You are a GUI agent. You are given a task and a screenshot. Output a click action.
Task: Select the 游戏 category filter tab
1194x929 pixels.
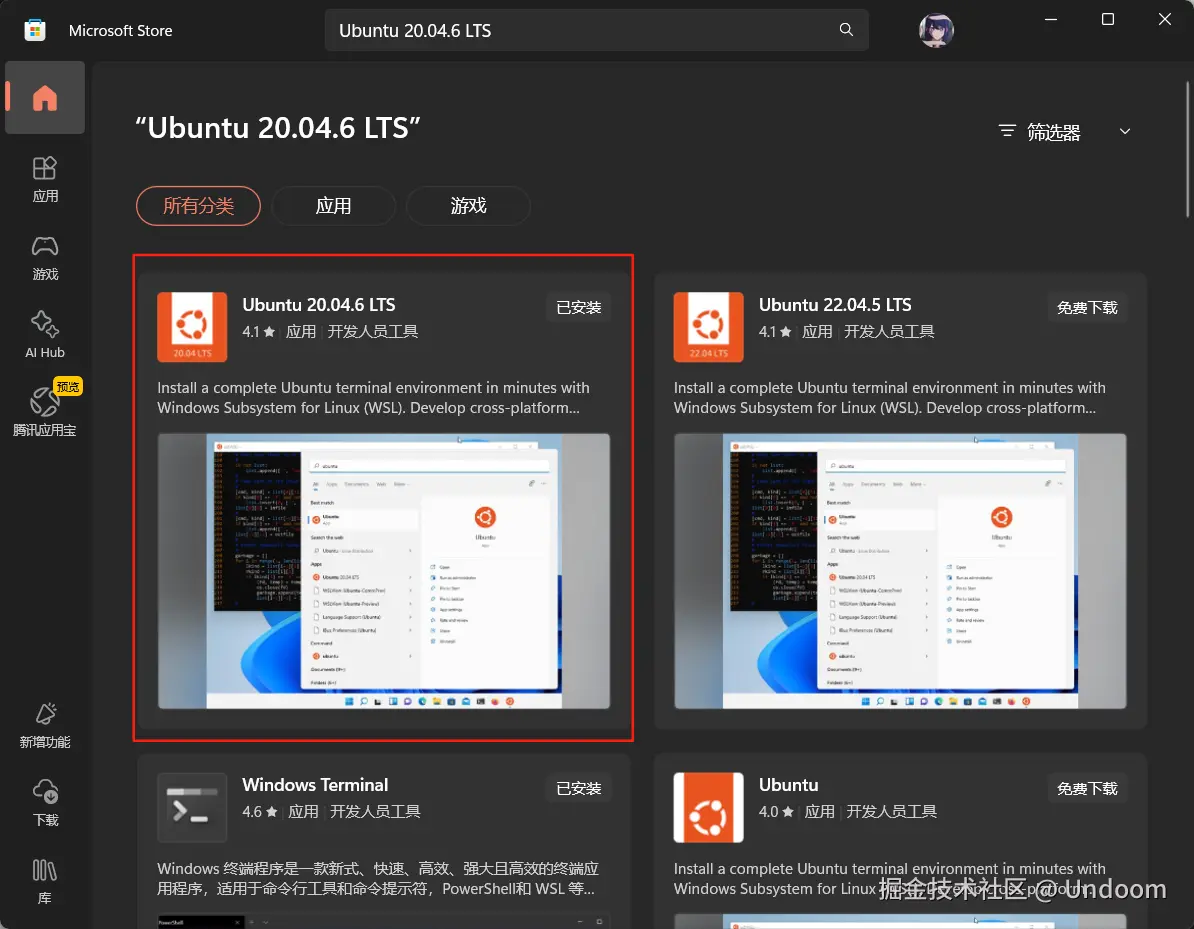468,206
